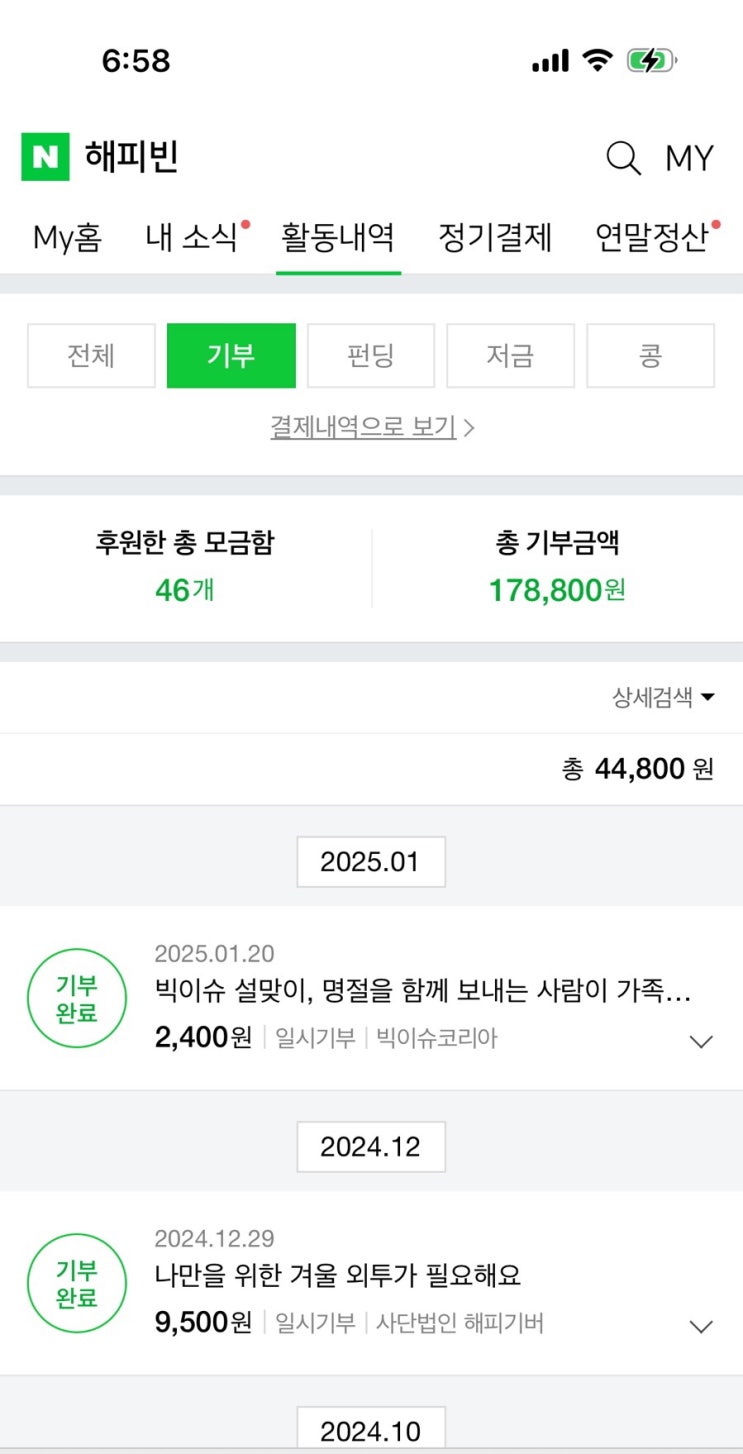Tap the battery charging status icon
Image resolution: width=743 pixels, height=1454 pixels.
pos(651,61)
